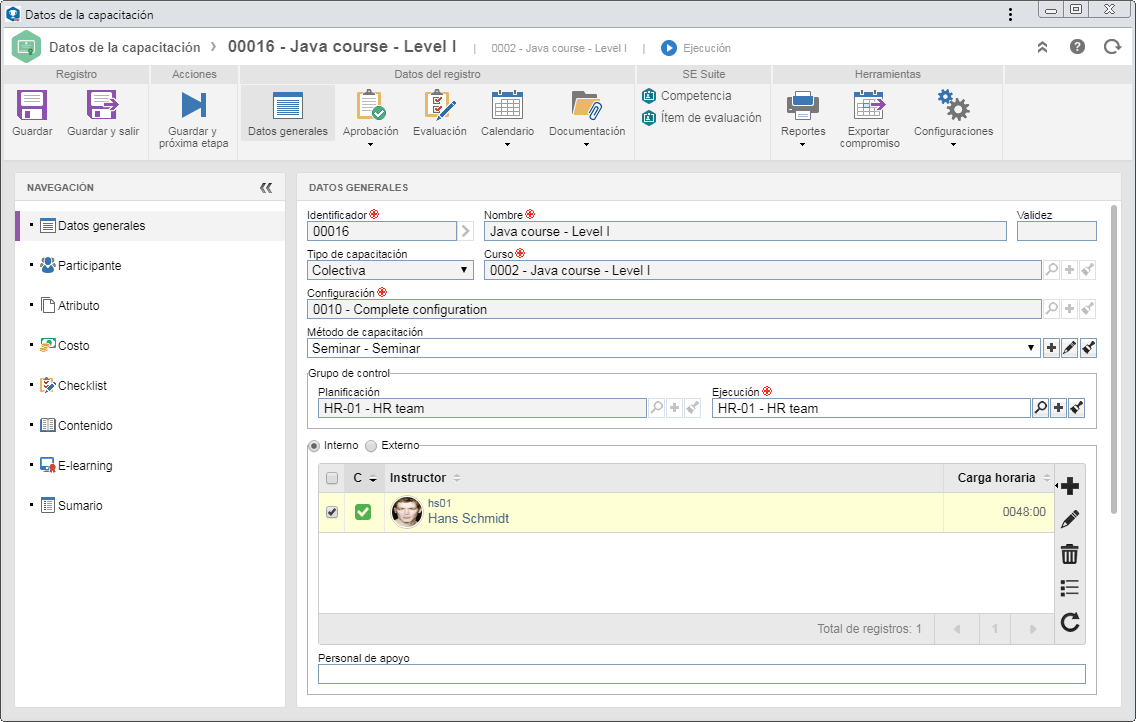Collapse the ribbon with double chevron
This screenshot has width=1136, height=722.
tap(1043, 47)
